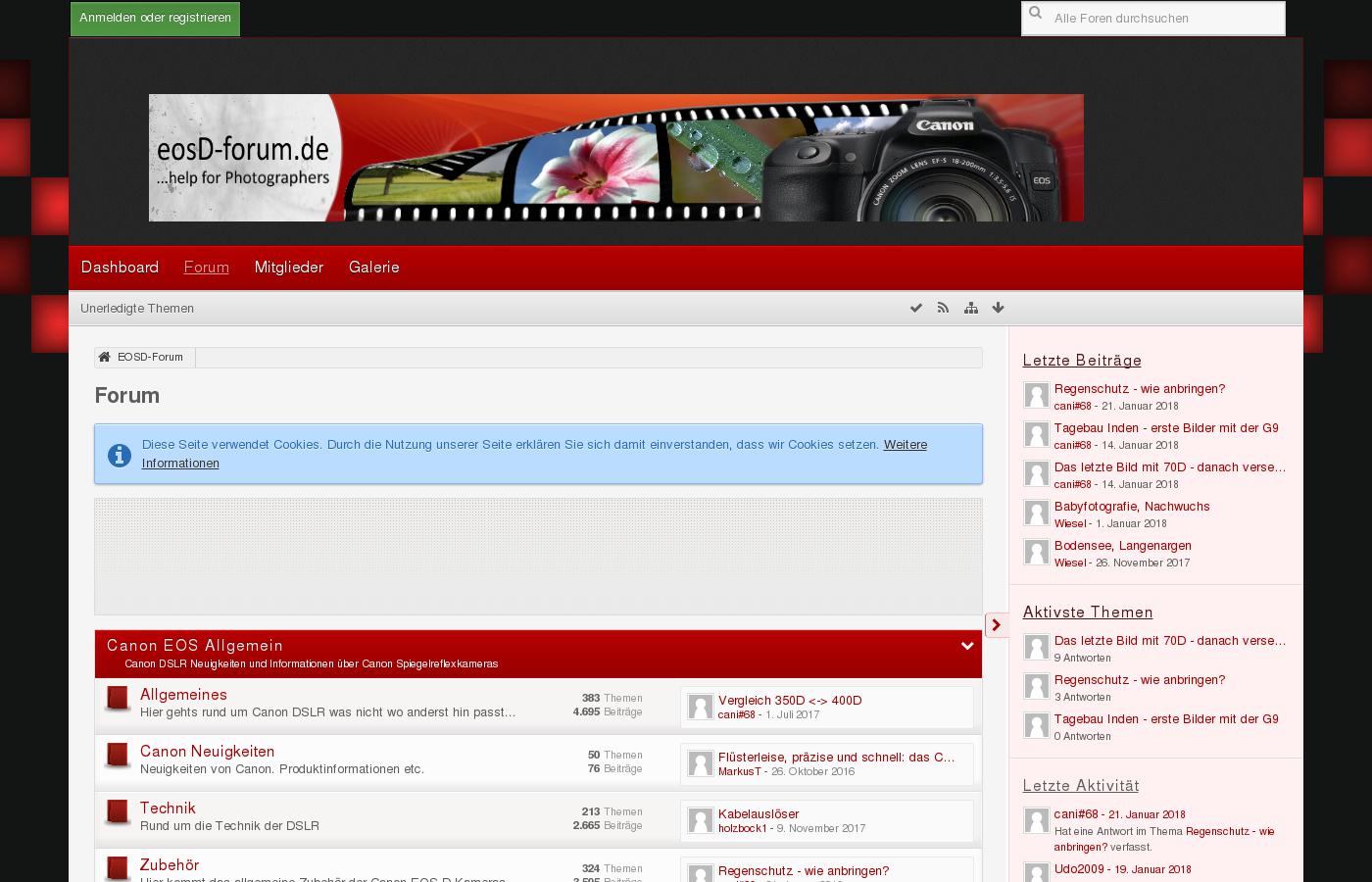Viewport: 1372px width, 882px height.
Task: Click avatar next to Vergleich 350D <-> 400D
Action: click(701, 707)
